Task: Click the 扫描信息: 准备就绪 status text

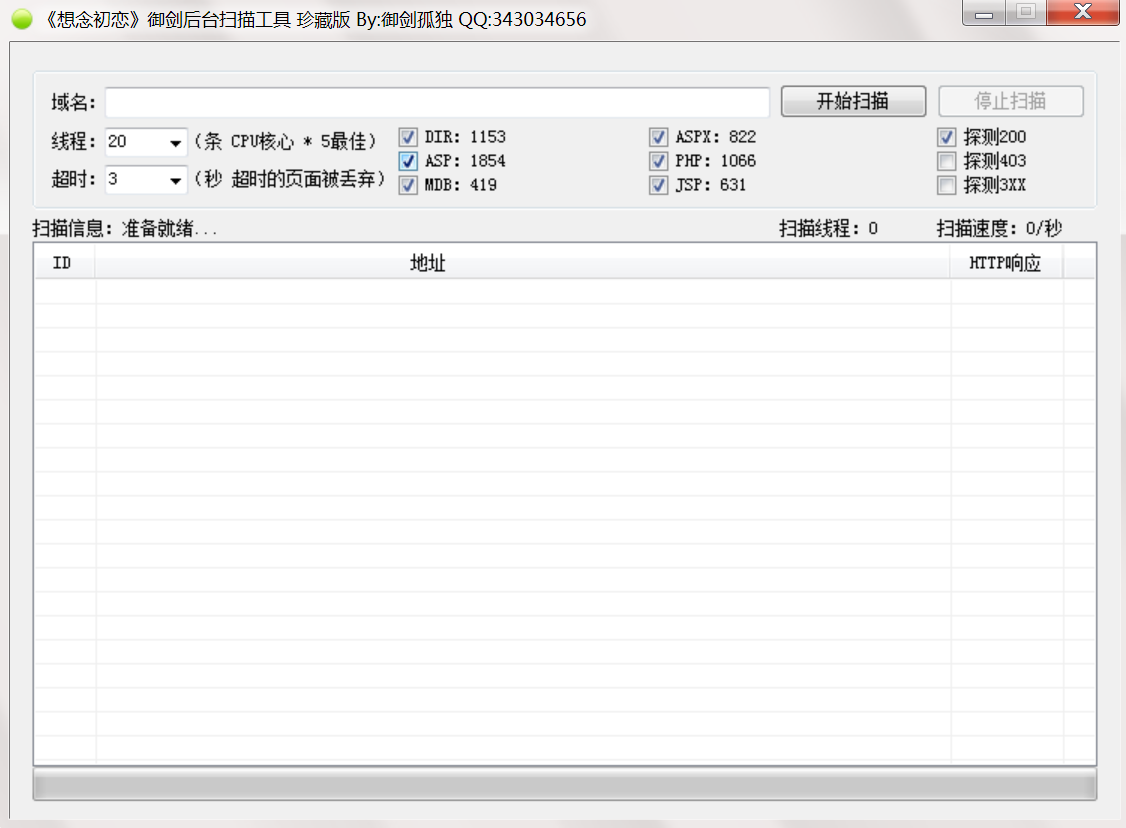Action: [125, 229]
